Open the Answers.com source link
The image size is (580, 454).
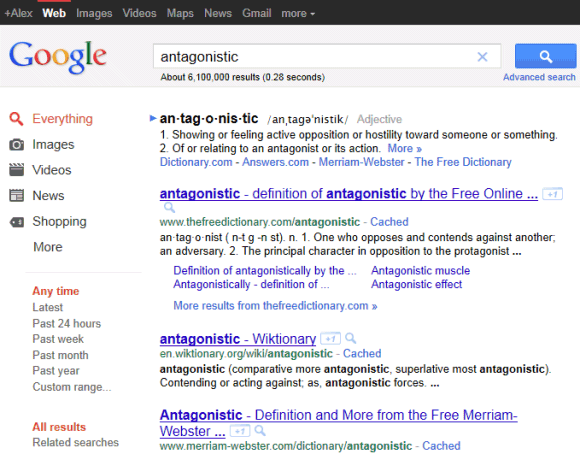[275, 162]
